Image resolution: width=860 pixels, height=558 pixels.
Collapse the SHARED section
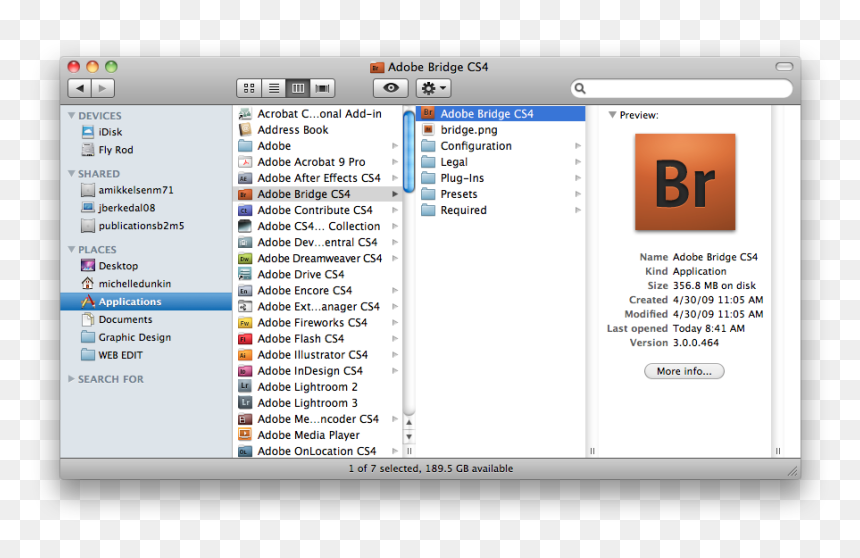(71, 173)
